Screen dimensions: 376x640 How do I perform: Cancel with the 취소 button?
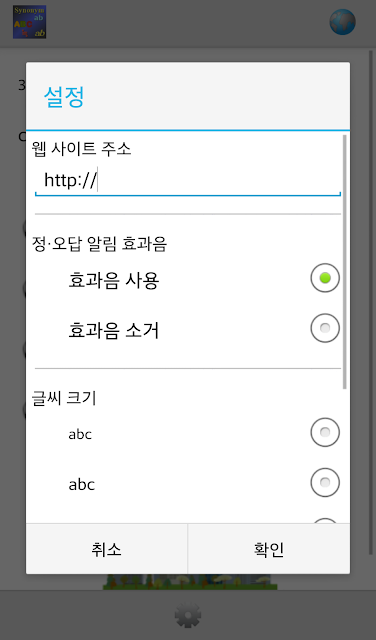(x=107, y=549)
